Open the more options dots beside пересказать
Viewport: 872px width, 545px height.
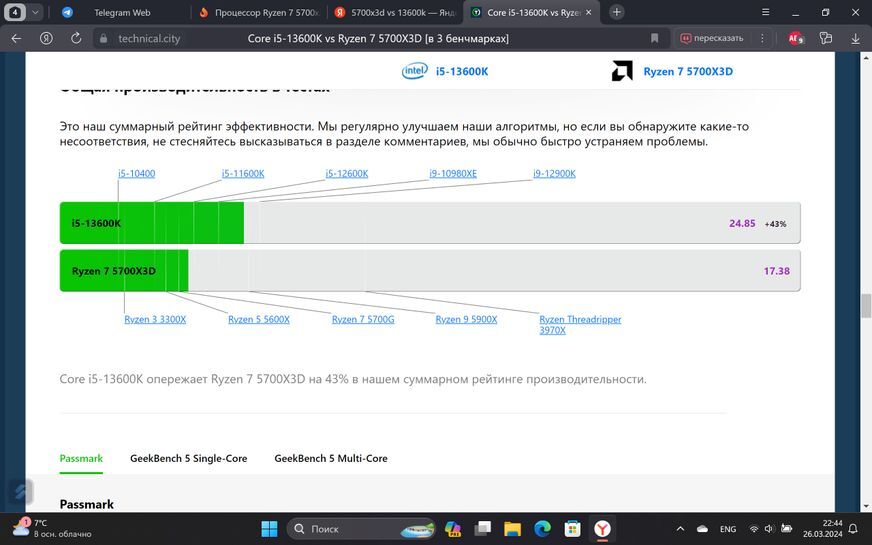[x=762, y=38]
